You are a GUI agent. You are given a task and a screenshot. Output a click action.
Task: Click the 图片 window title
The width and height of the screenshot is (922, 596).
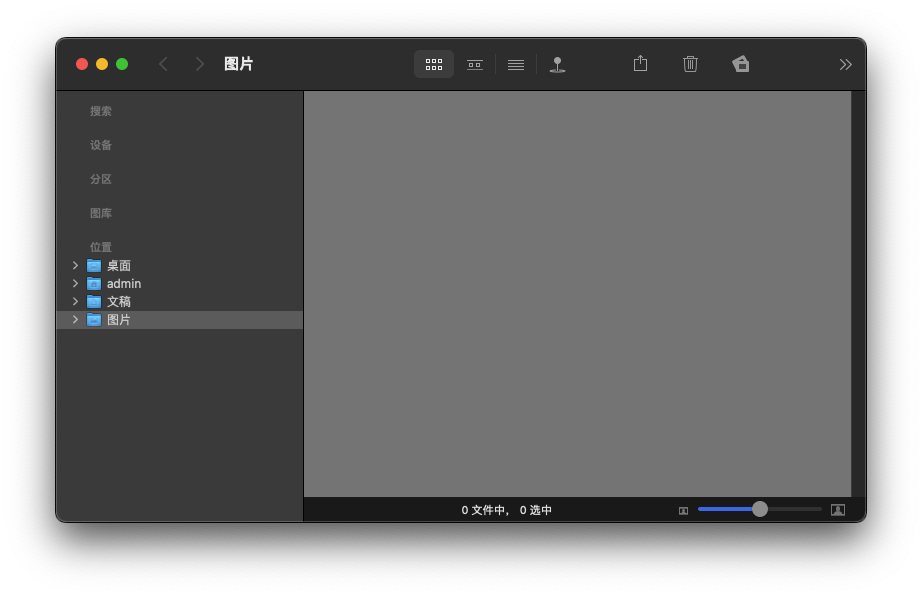(x=239, y=63)
